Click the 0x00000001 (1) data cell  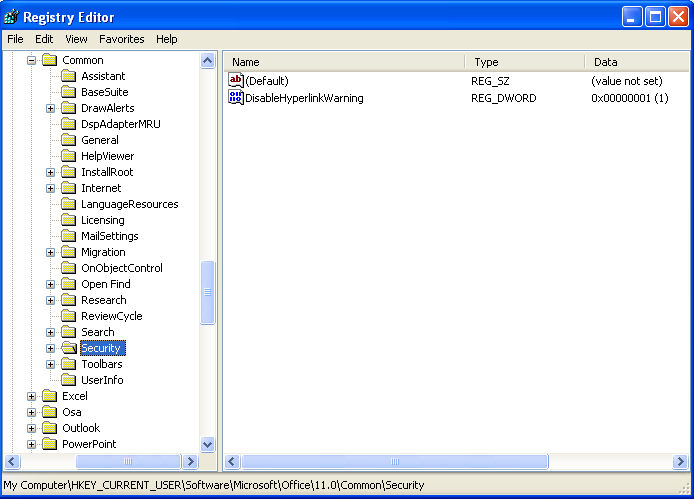(x=629, y=98)
